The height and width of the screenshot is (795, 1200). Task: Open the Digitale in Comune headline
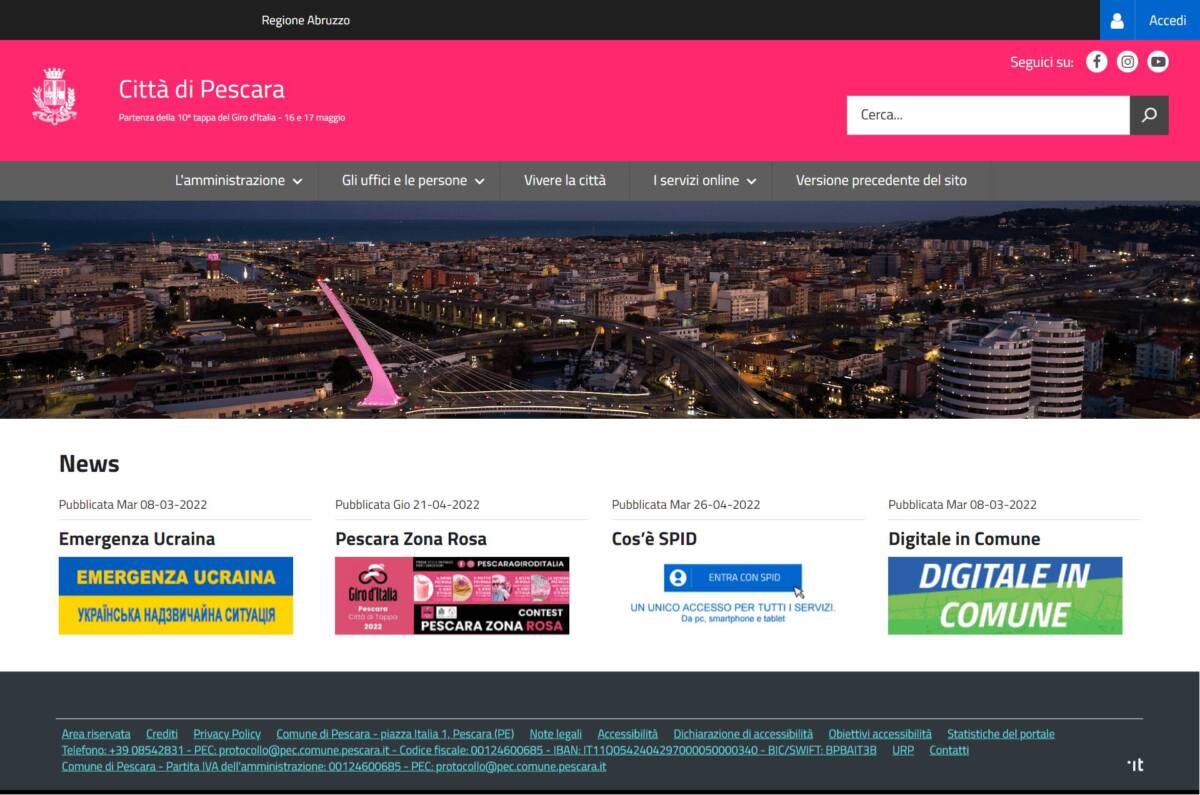pyautogui.click(x=964, y=539)
